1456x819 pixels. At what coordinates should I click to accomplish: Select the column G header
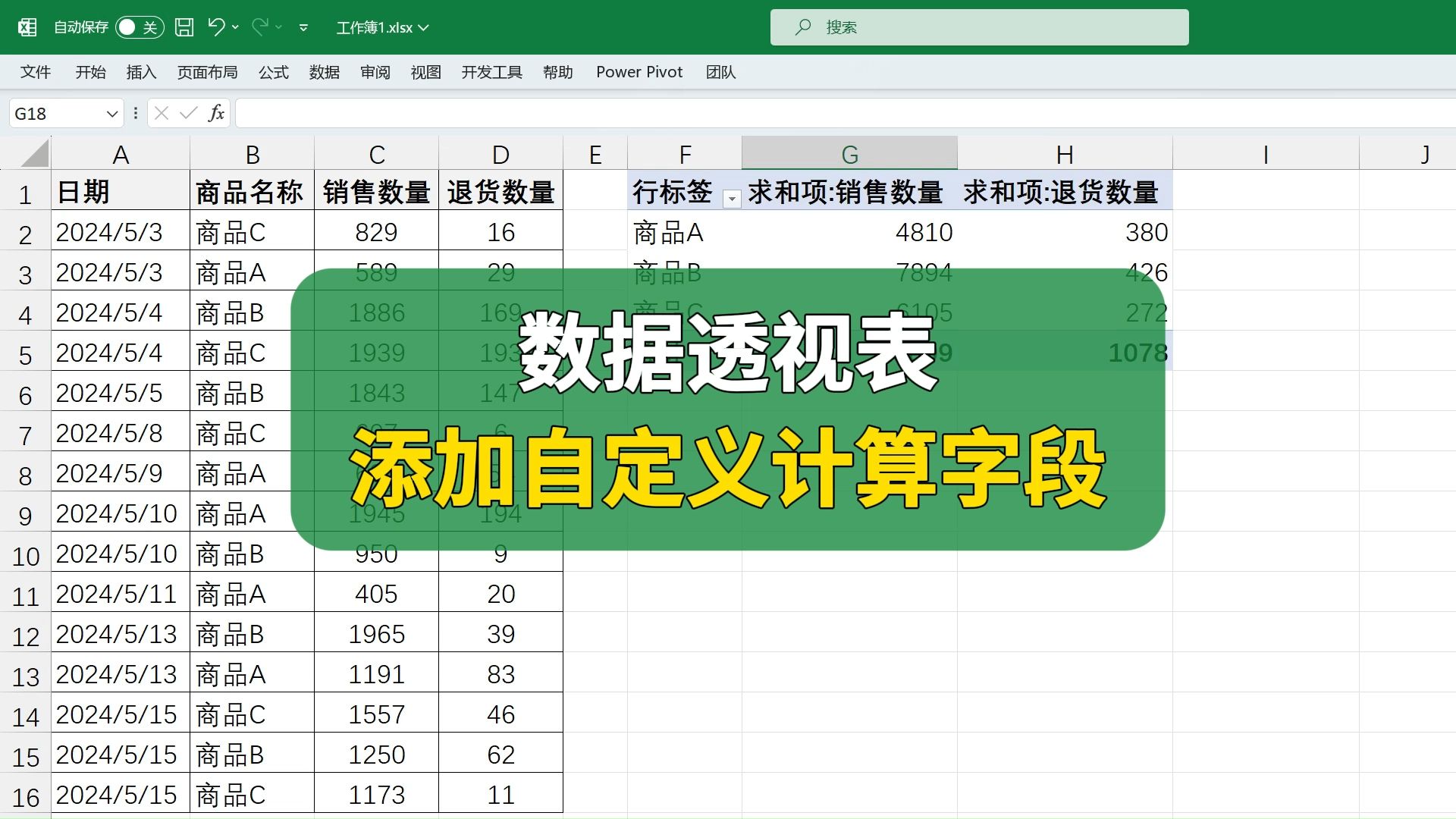pos(849,154)
